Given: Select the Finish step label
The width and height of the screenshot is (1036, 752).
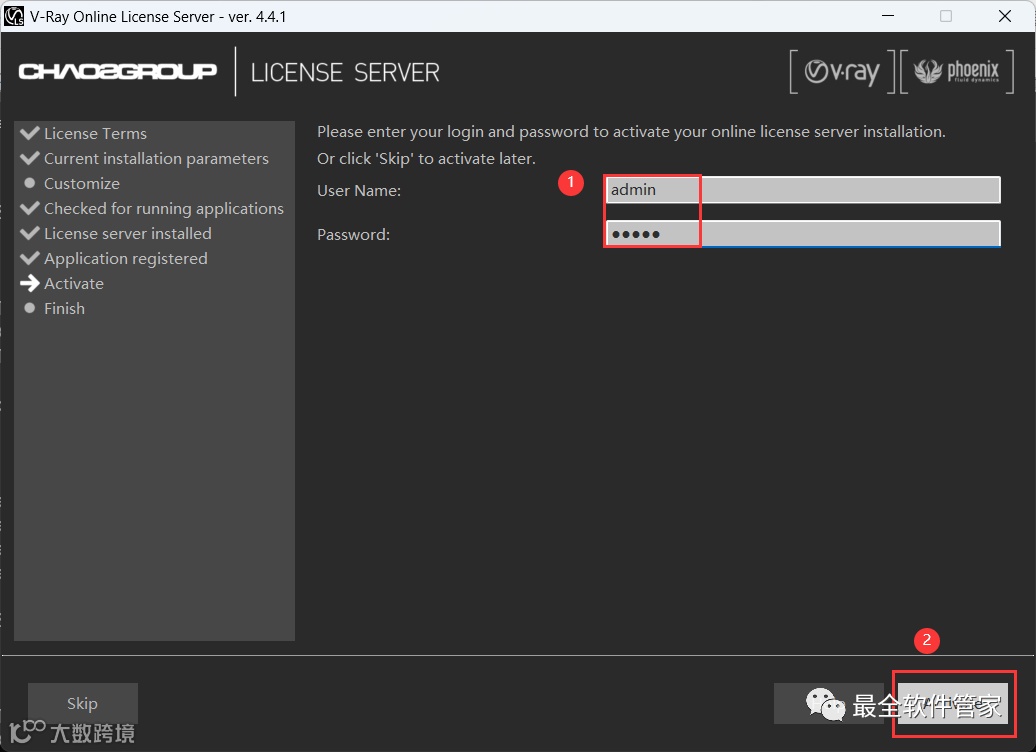Looking at the screenshot, I should (x=64, y=309).
